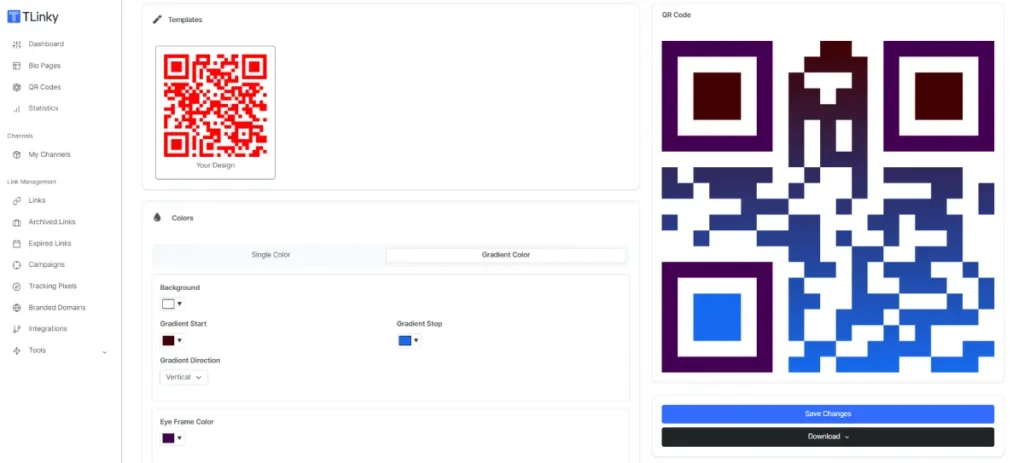
Task: Expand Background color dropdown arrow
Action: coord(179,304)
